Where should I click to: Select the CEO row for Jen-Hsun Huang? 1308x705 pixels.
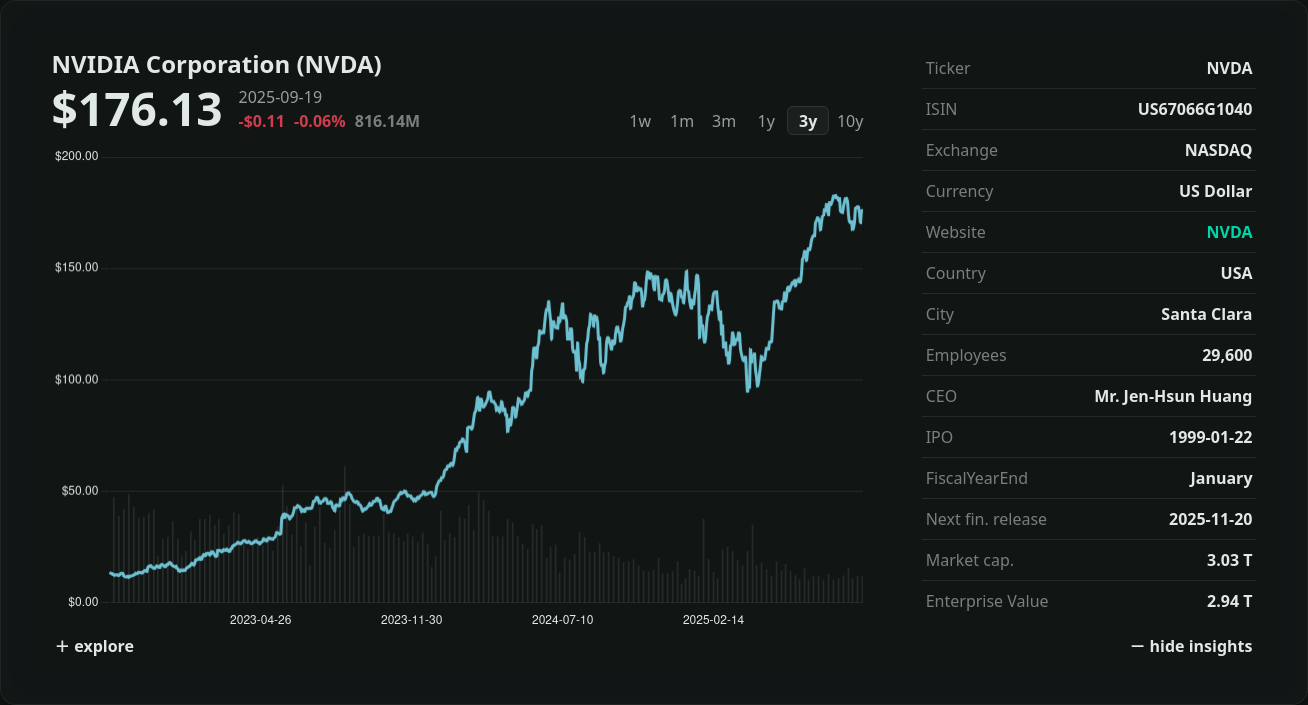(1172, 396)
